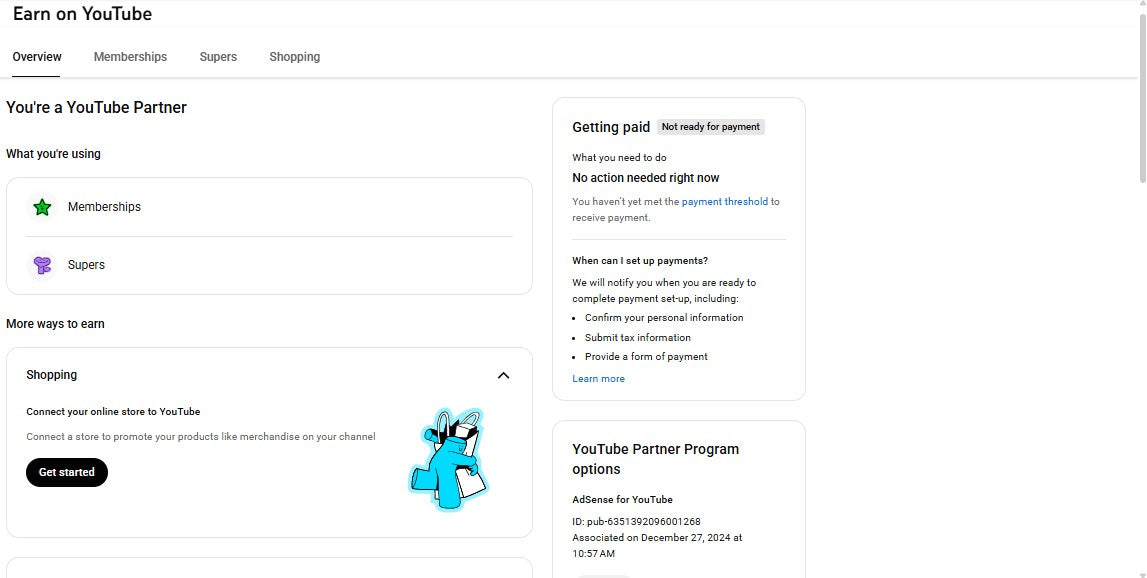Viewport: 1147px width, 578px height.
Task: Click the Getting paid heading
Action: tap(611, 127)
